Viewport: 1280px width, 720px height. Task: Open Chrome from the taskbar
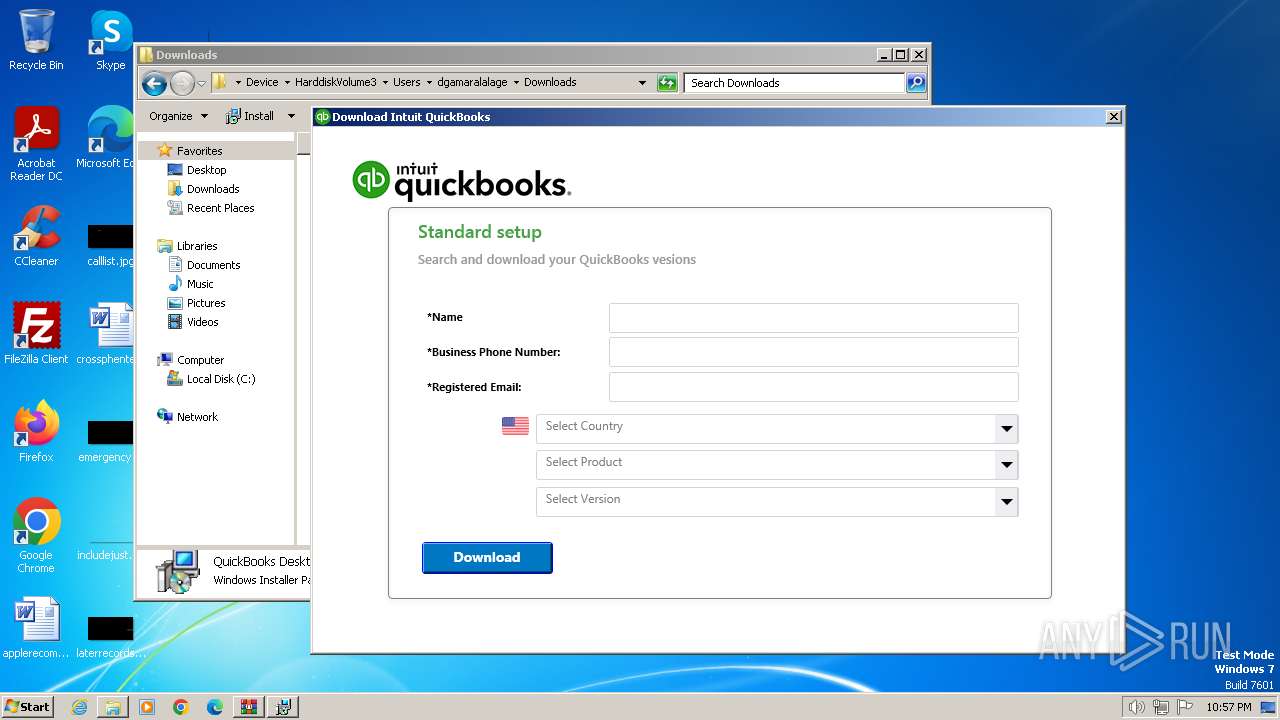click(x=181, y=707)
